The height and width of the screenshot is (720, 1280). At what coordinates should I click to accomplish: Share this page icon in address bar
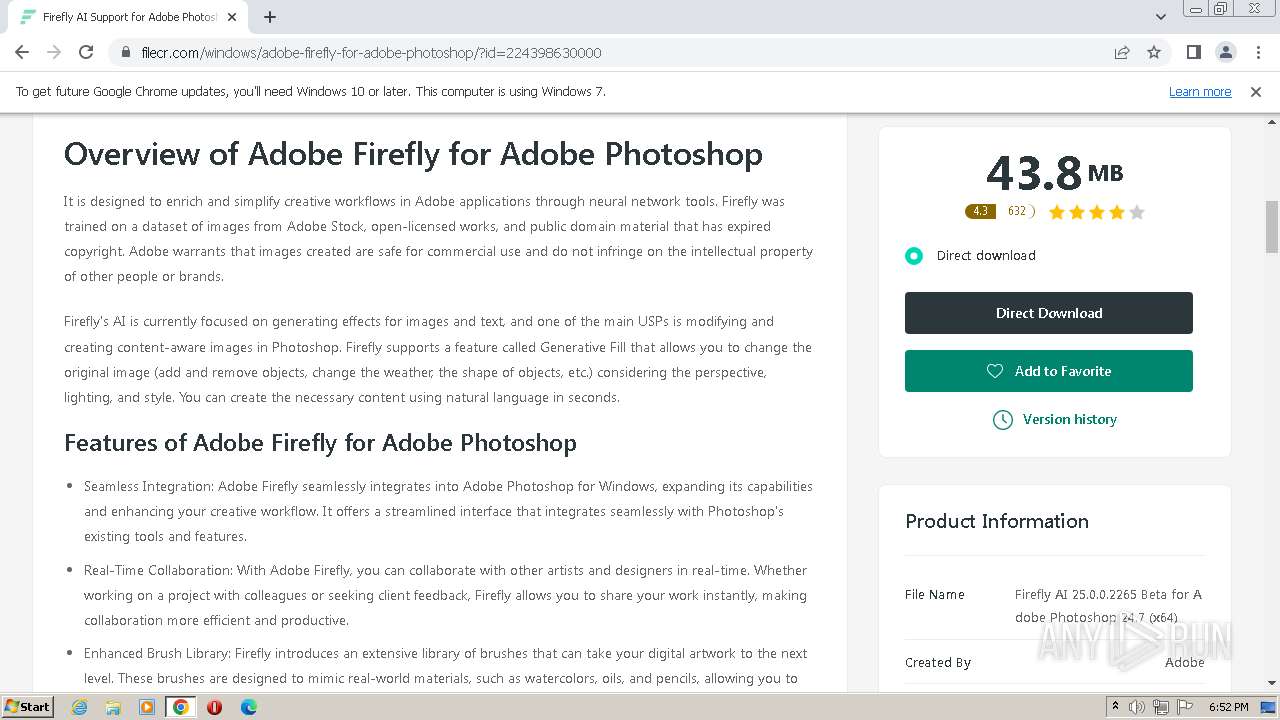[x=1122, y=52]
